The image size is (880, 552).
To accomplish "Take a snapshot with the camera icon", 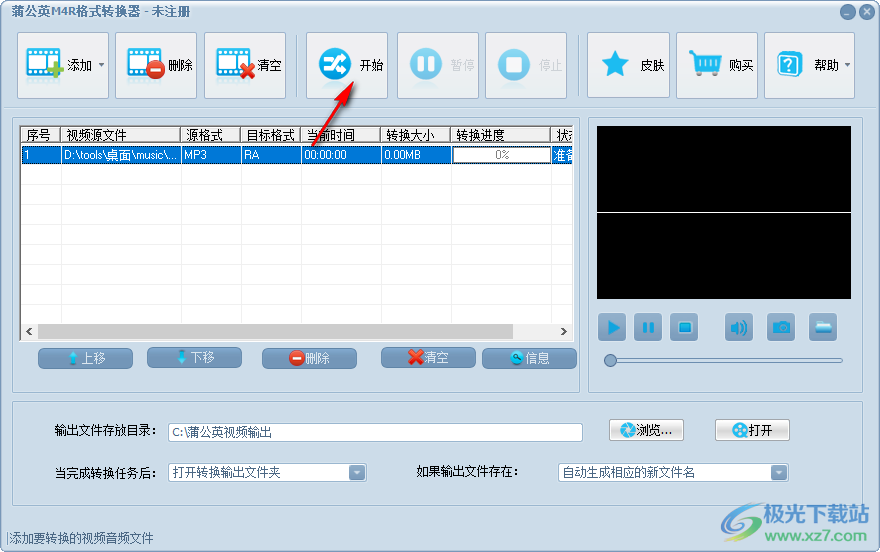I will pyautogui.click(x=781, y=327).
